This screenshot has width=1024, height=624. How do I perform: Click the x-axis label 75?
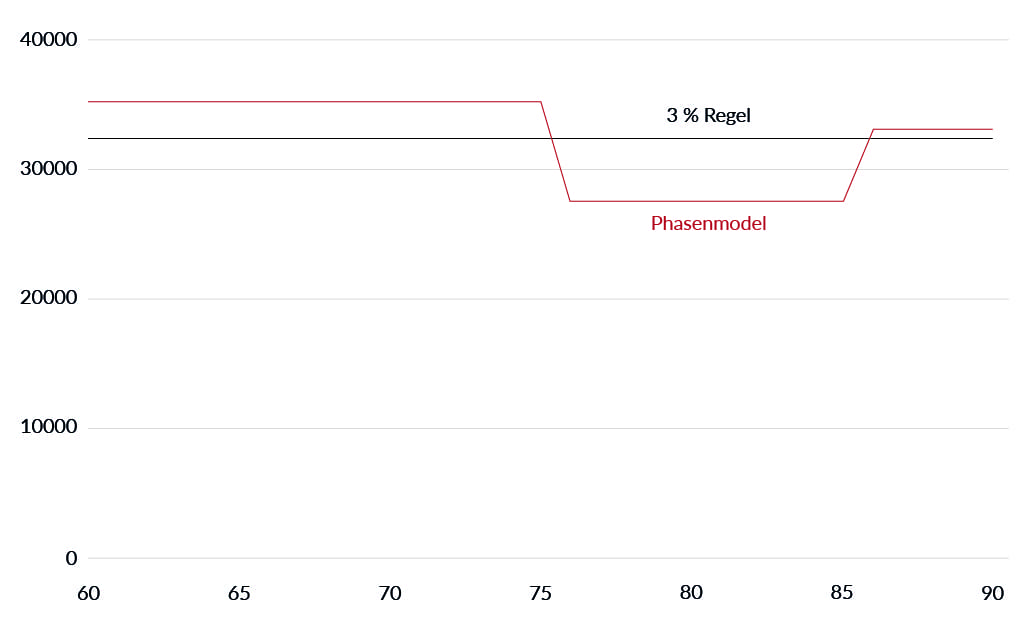[540, 593]
